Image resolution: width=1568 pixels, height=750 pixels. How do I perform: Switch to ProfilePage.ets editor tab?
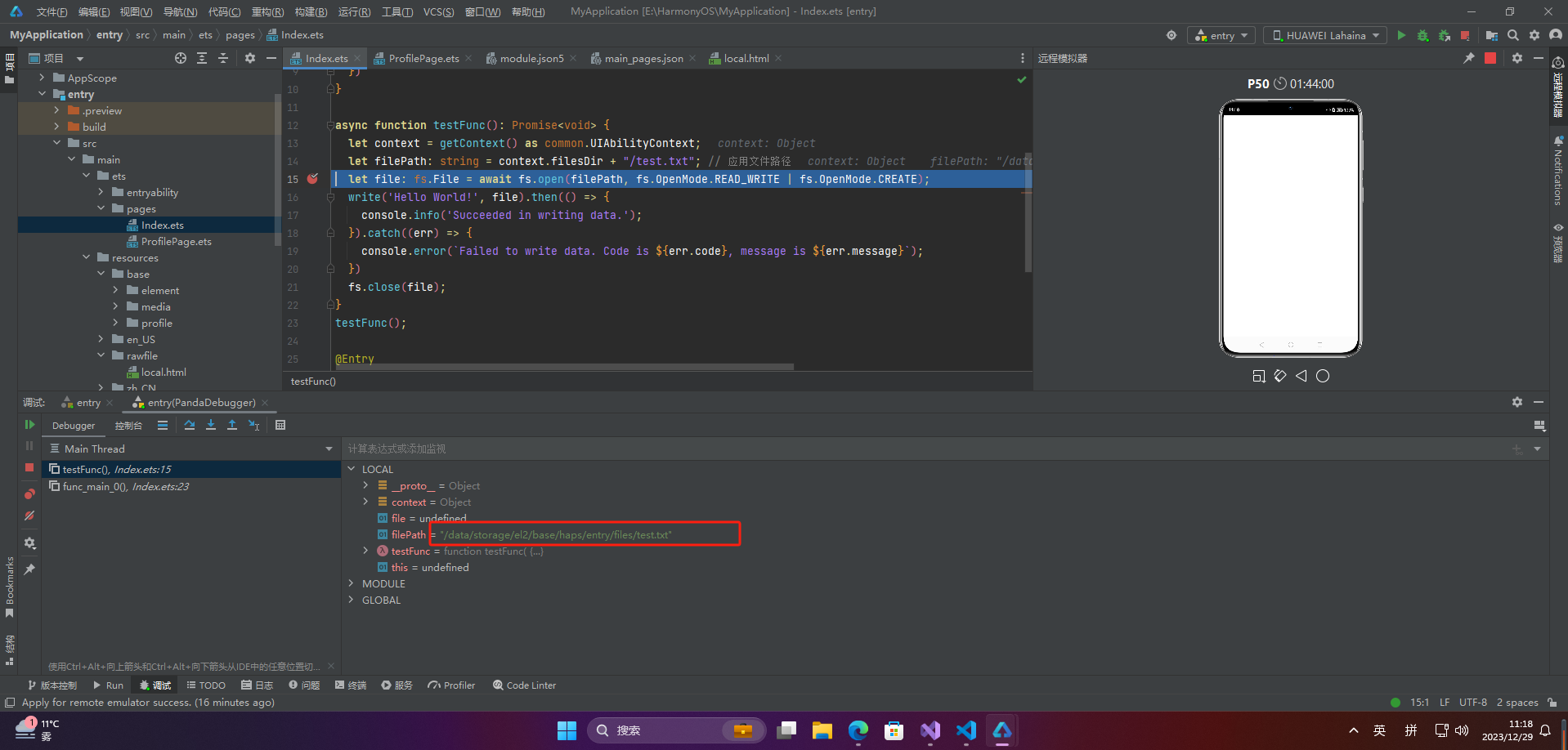[x=423, y=58]
